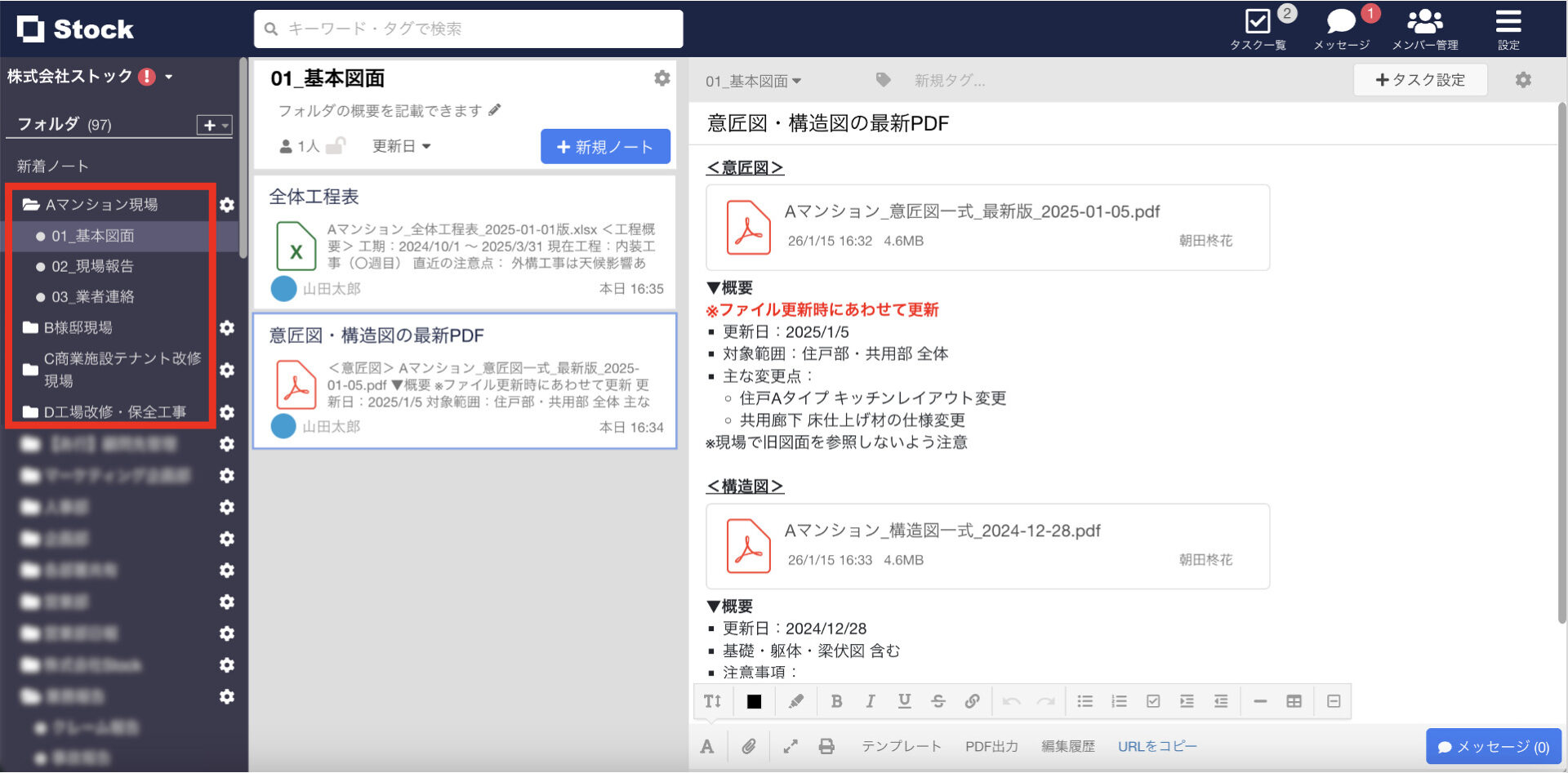The image size is (1568, 773).
Task: Insert a checklist via the checkbox toolbar icon
Action: [1152, 700]
